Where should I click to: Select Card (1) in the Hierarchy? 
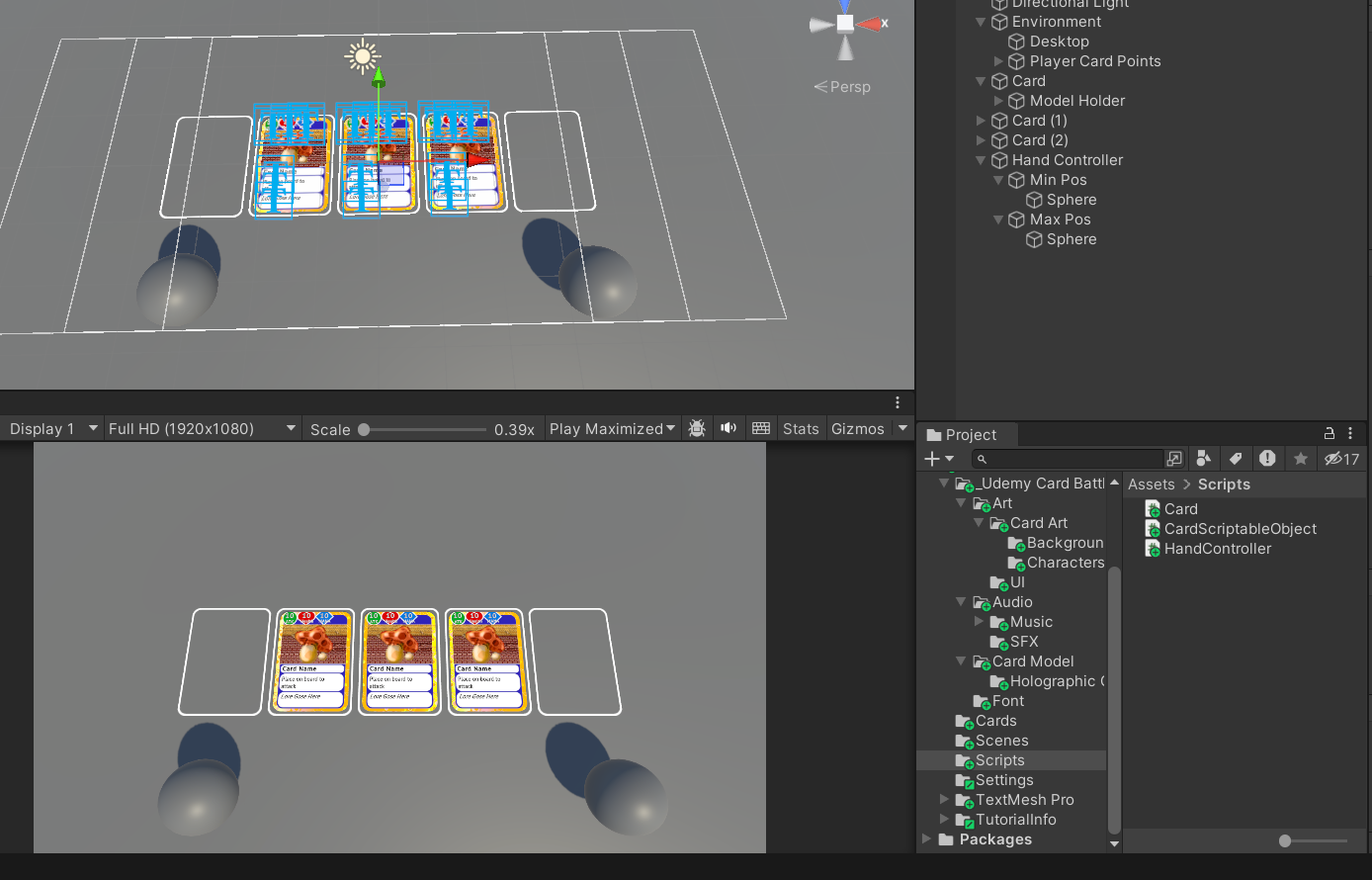(1040, 121)
